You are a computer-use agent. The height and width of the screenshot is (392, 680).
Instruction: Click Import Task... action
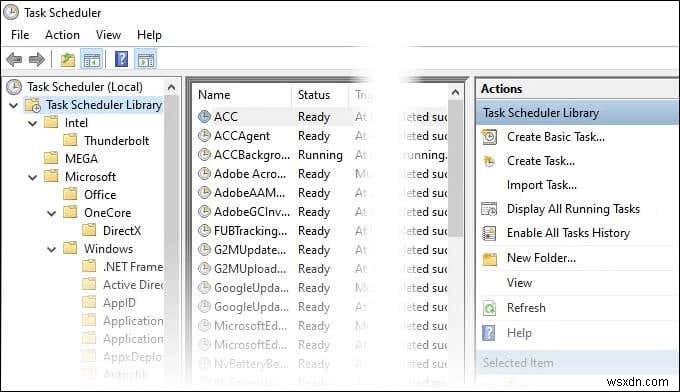[x=542, y=186]
